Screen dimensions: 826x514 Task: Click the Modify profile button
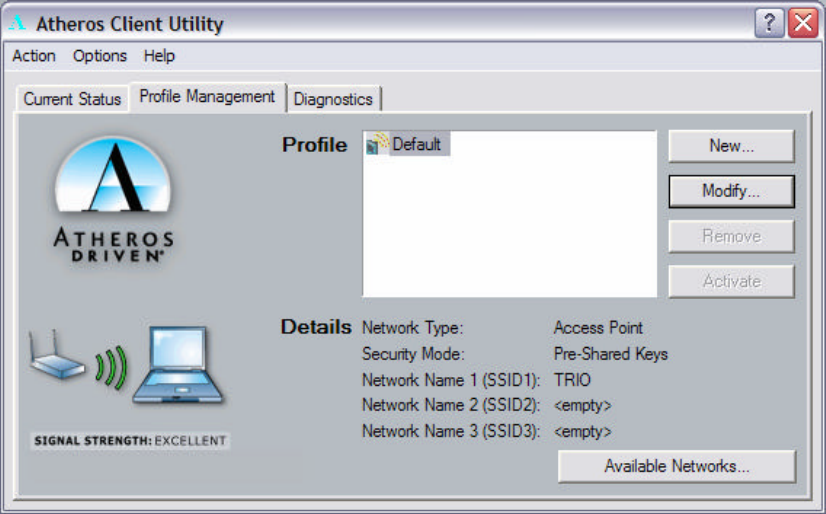click(731, 191)
